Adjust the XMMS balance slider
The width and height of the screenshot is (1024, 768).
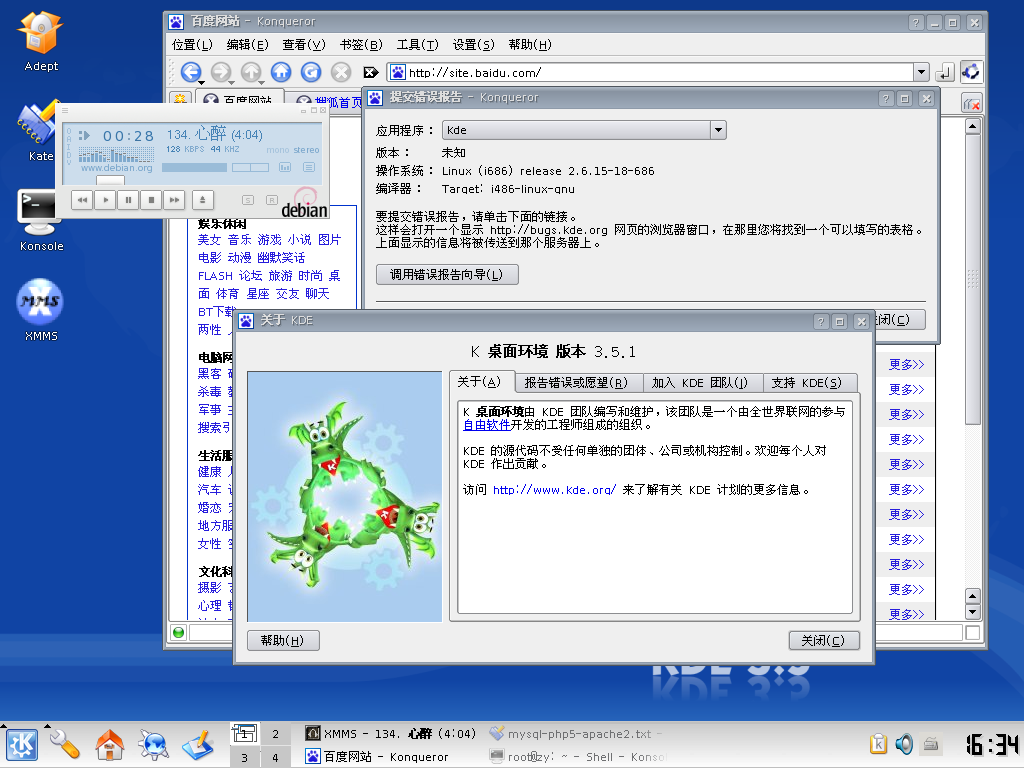[x=250, y=167]
